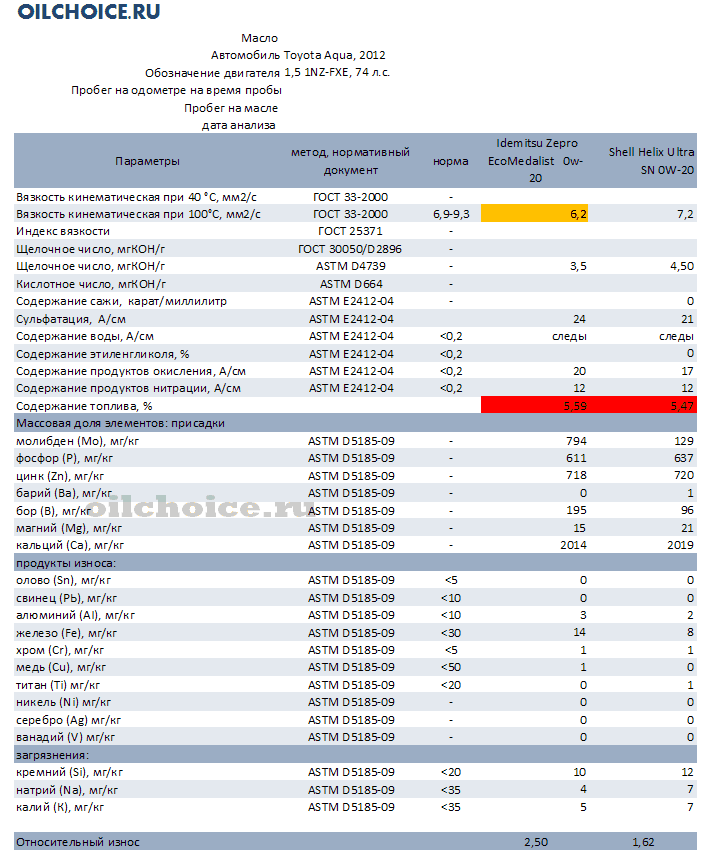The height and width of the screenshot is (859, 710).
Task: Select relative wear value 1,62
Action: (x=643, y=843)
